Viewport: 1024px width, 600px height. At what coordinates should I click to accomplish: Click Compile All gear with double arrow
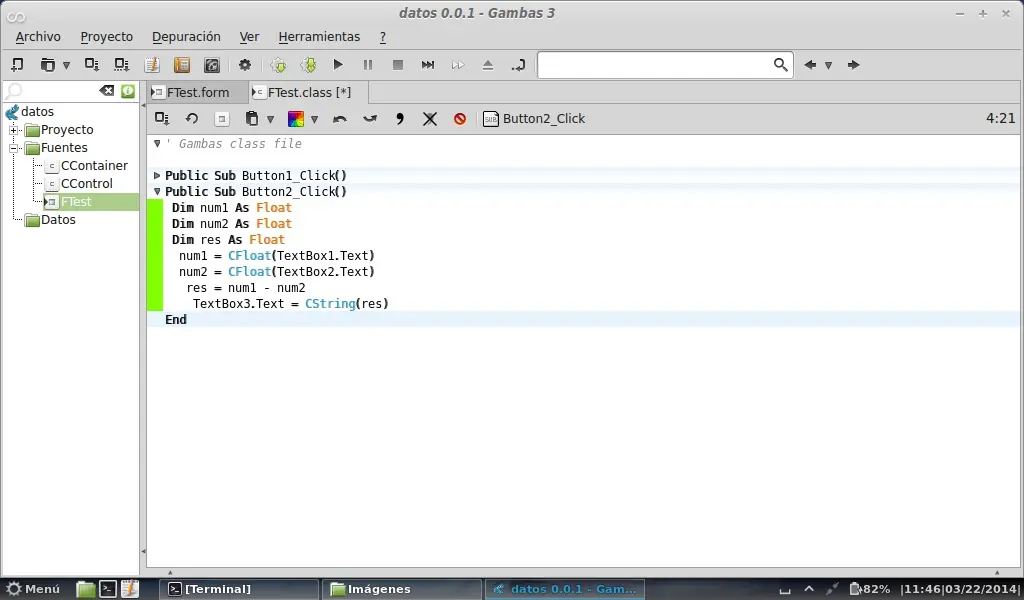pos(308,65)
